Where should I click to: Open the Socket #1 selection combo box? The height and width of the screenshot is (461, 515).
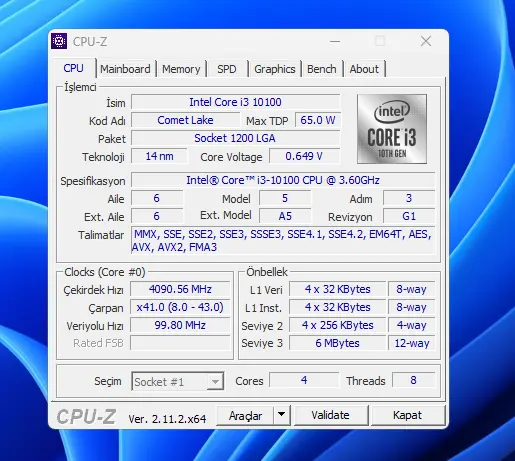178,381
